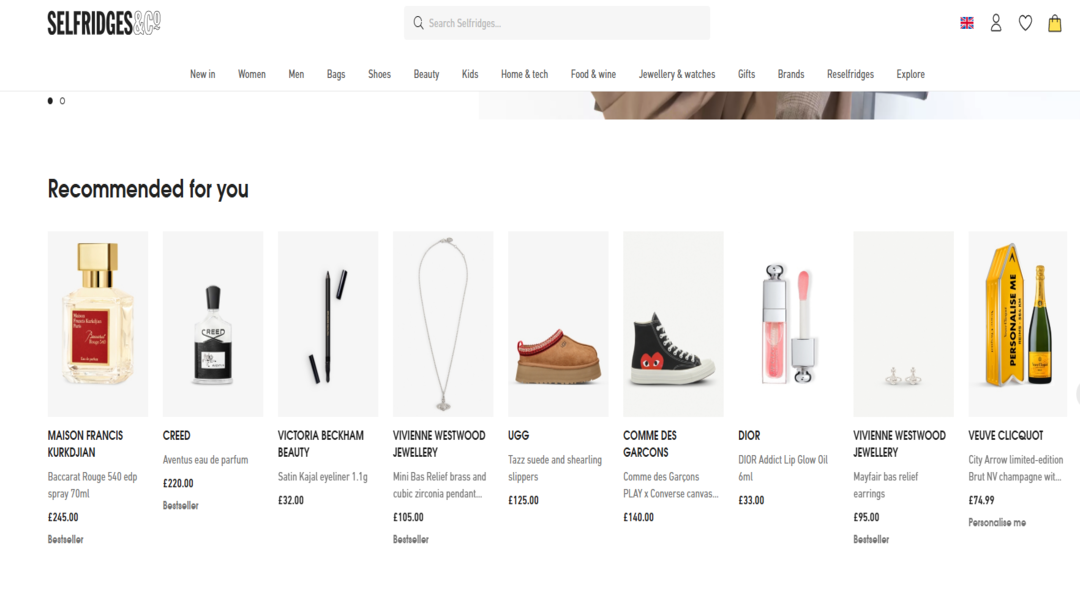Screen dimensions: 1080x600
Task: Click the CREED brand name
Action: (176, 435)
